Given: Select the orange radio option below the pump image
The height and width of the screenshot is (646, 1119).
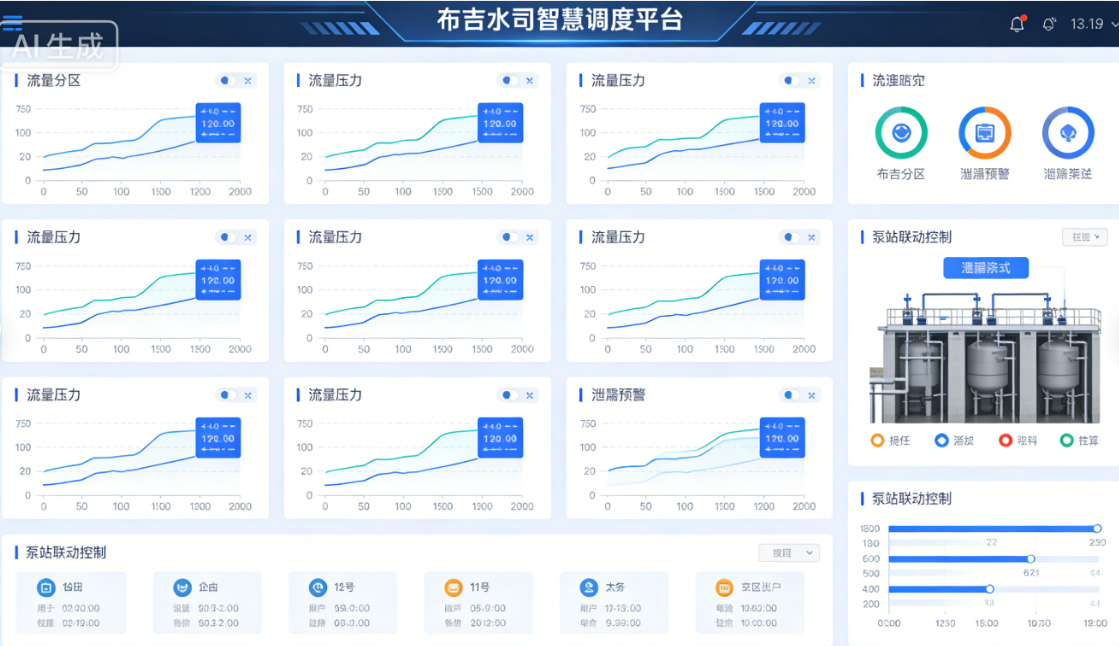Looking at the screenshot, I should point(877,440).
